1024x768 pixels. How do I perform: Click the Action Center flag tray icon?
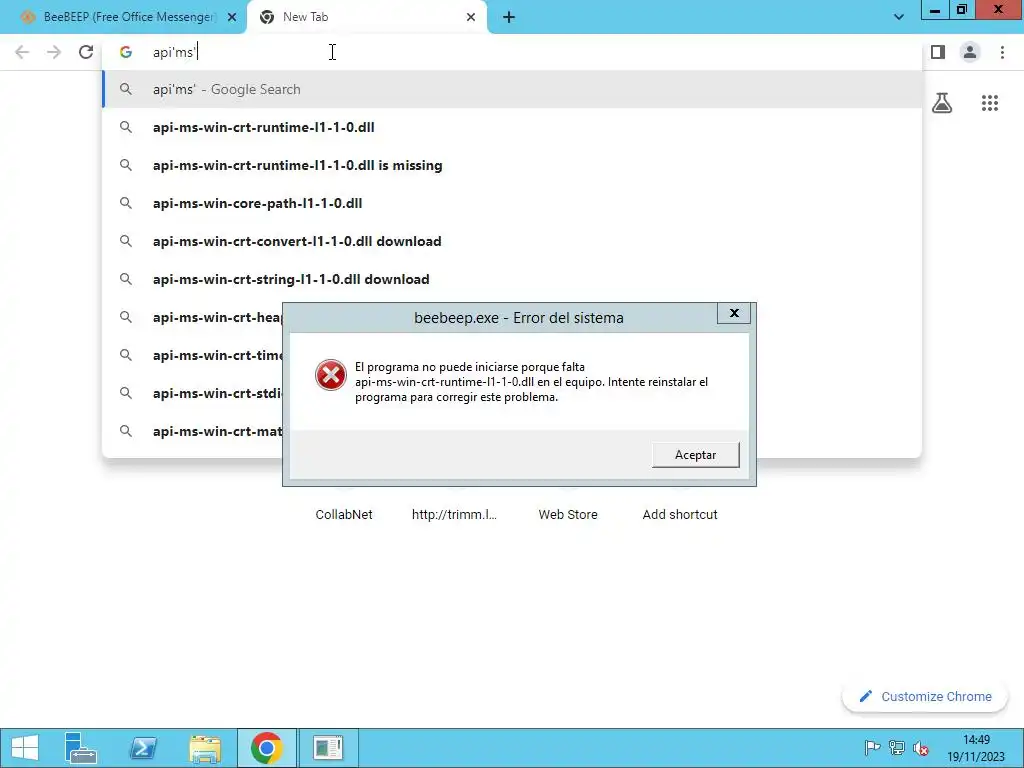pyautogui.click(x=872, y=748)
